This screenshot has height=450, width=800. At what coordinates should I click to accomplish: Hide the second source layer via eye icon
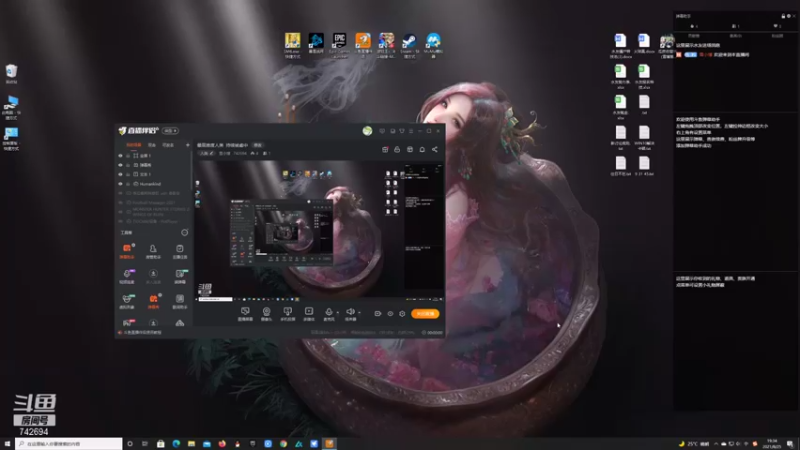(120, 165)
